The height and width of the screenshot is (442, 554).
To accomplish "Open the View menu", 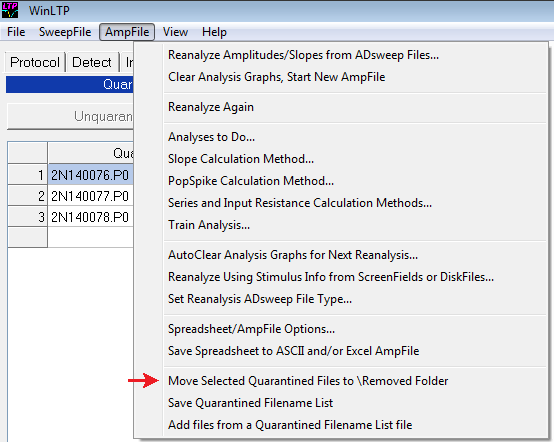I will tap(175, 32).
